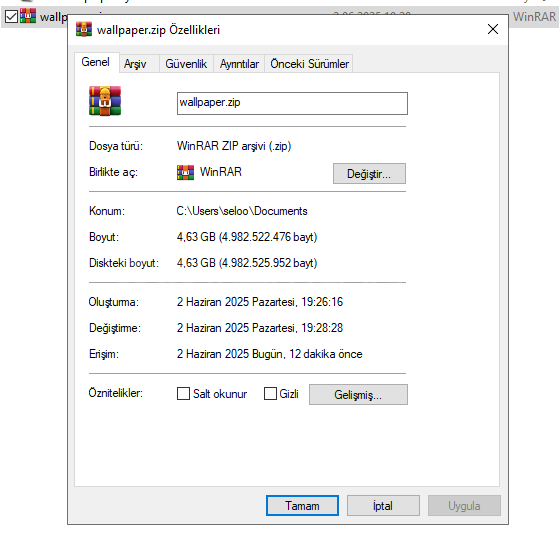The height and width of the screenshot is (560, 559).
Task: Select the wallpaper file icon in the background list
Action: tap(28, 16)
